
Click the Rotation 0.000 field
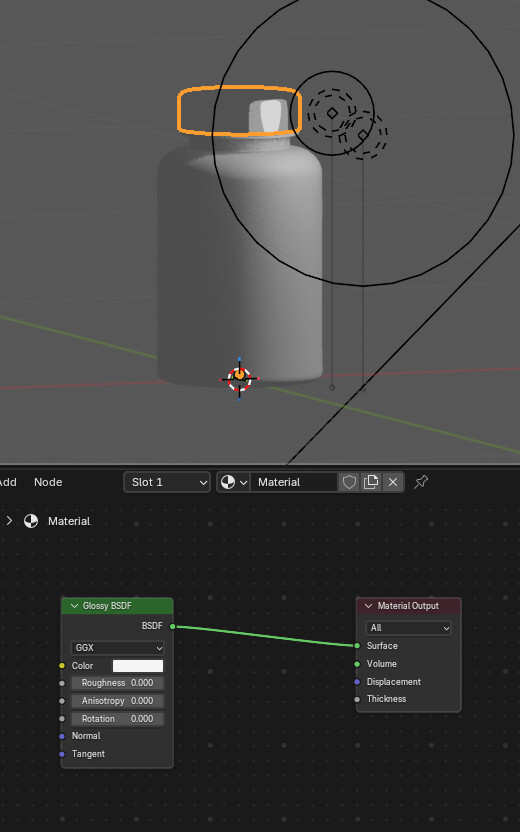pyautogui.click(x=117, y=718)
